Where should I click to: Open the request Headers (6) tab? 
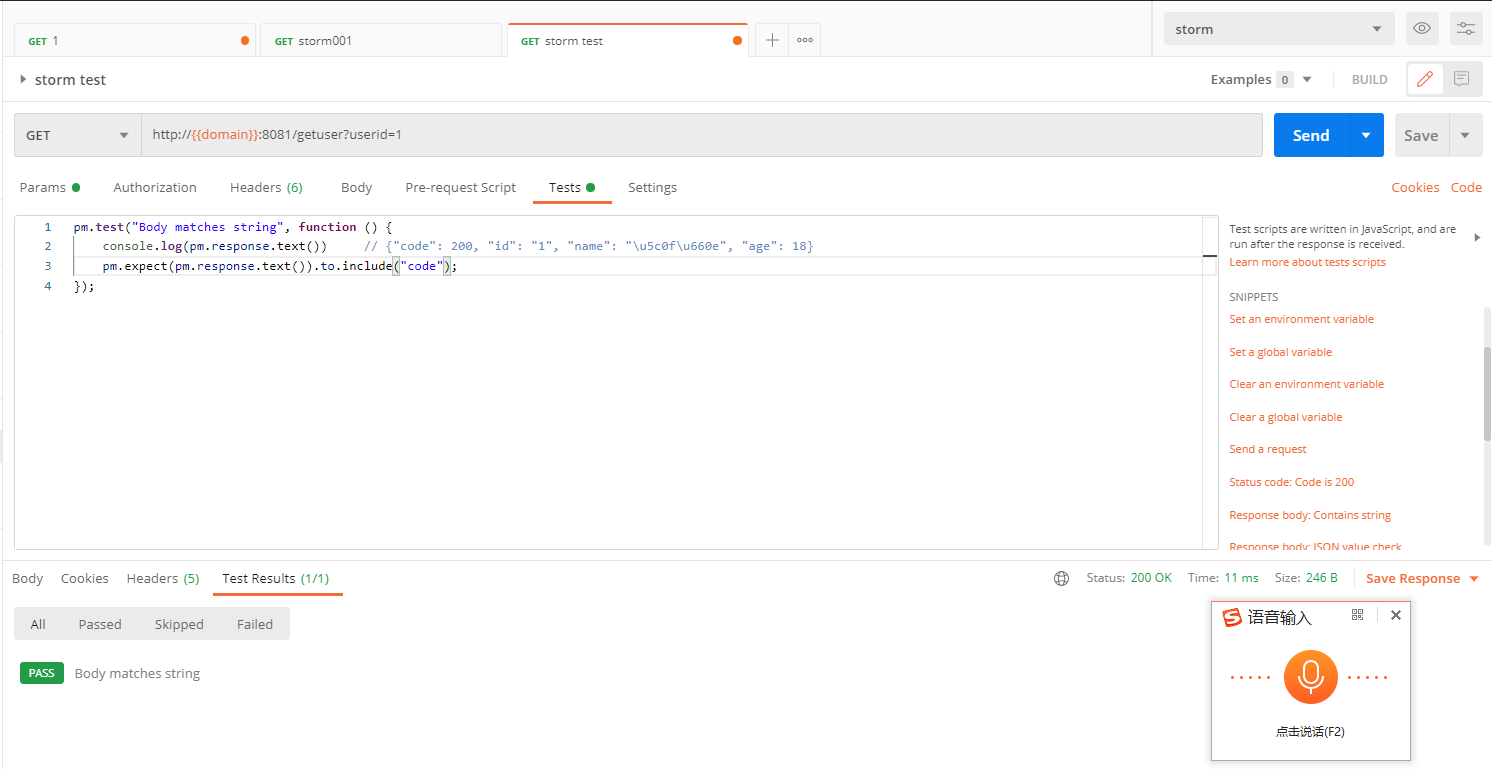(x=266, y=187)
